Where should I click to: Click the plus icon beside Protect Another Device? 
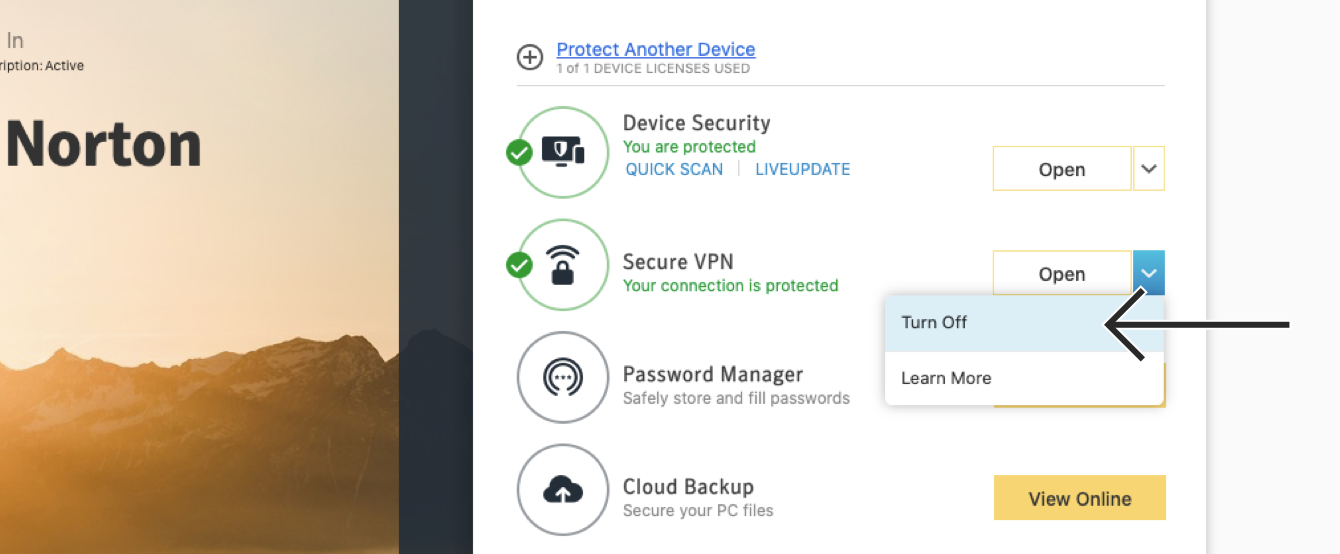(x=530, y=58)
